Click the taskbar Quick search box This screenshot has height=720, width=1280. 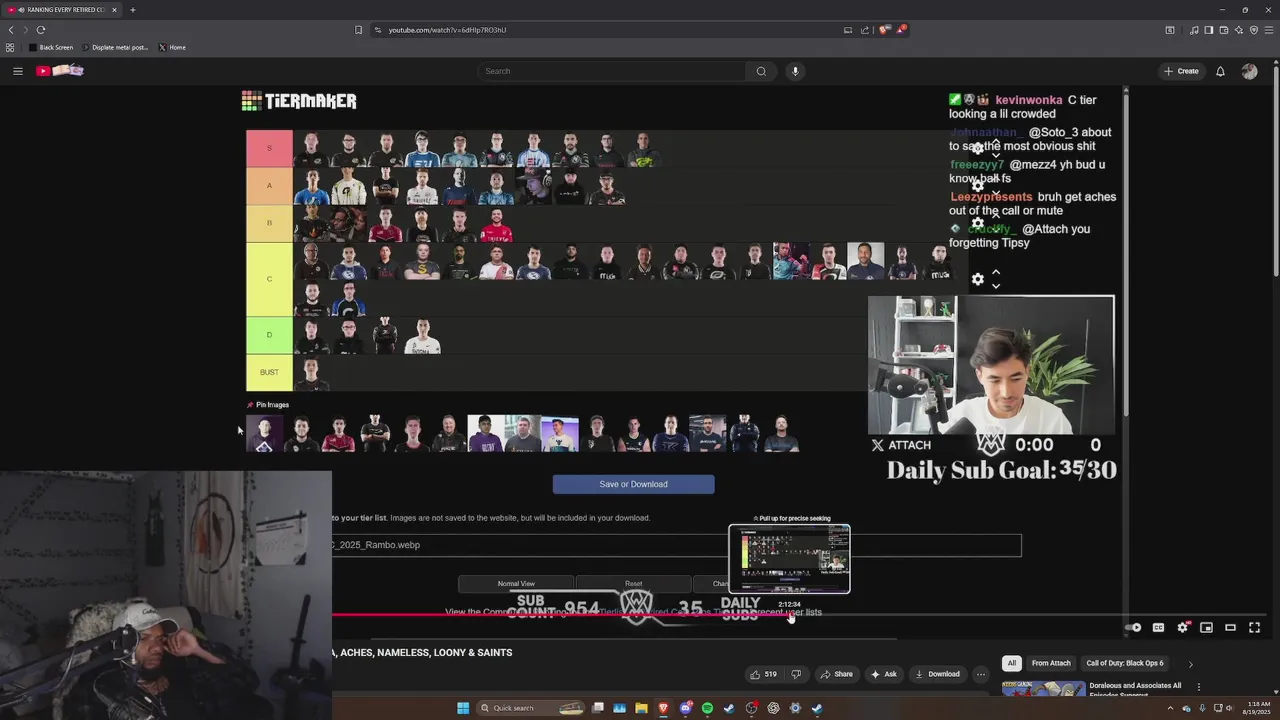tap(530, 708)
